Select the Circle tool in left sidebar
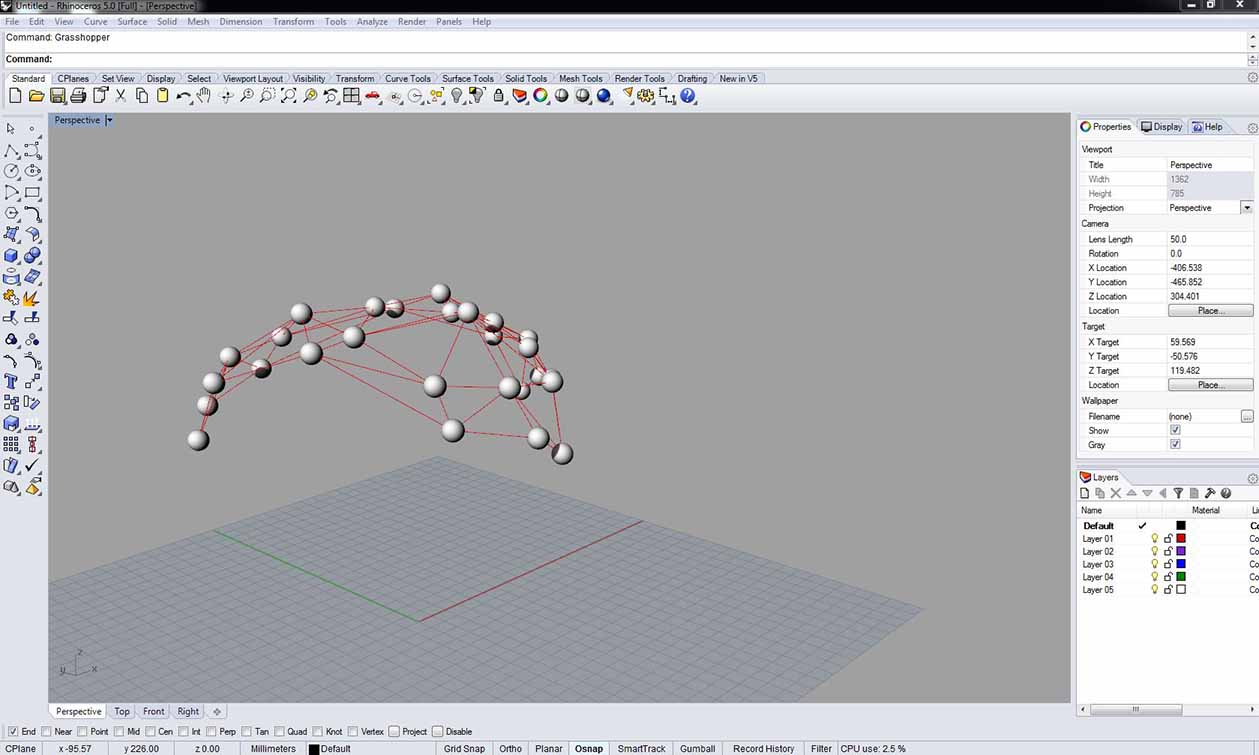This screenshot has height=755, width=1259. 12,171
